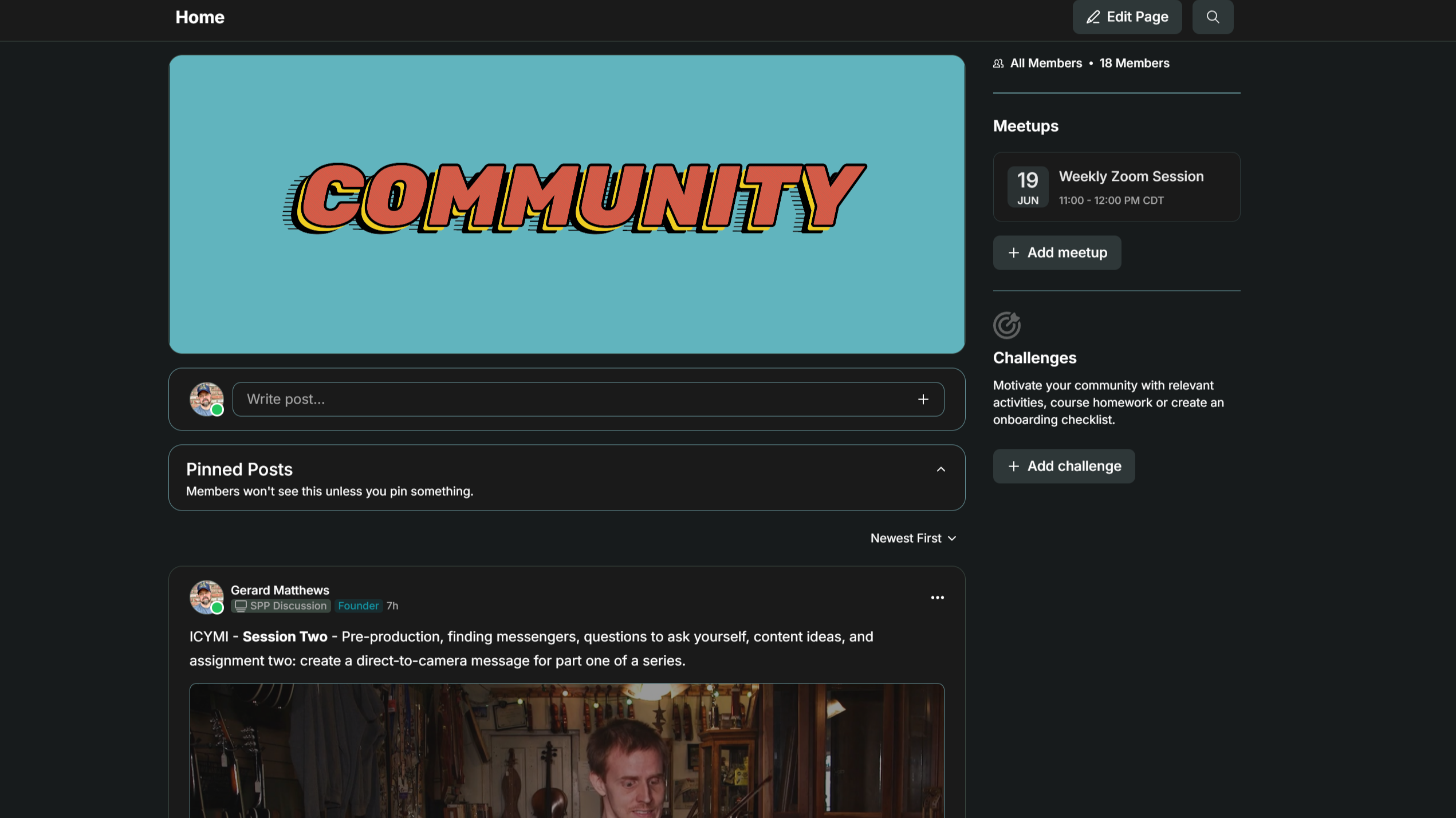The width and height of the screenshot is (1456, 818).
Task: Collapse the Pinned Posts section
Action: tap(941, 469)
